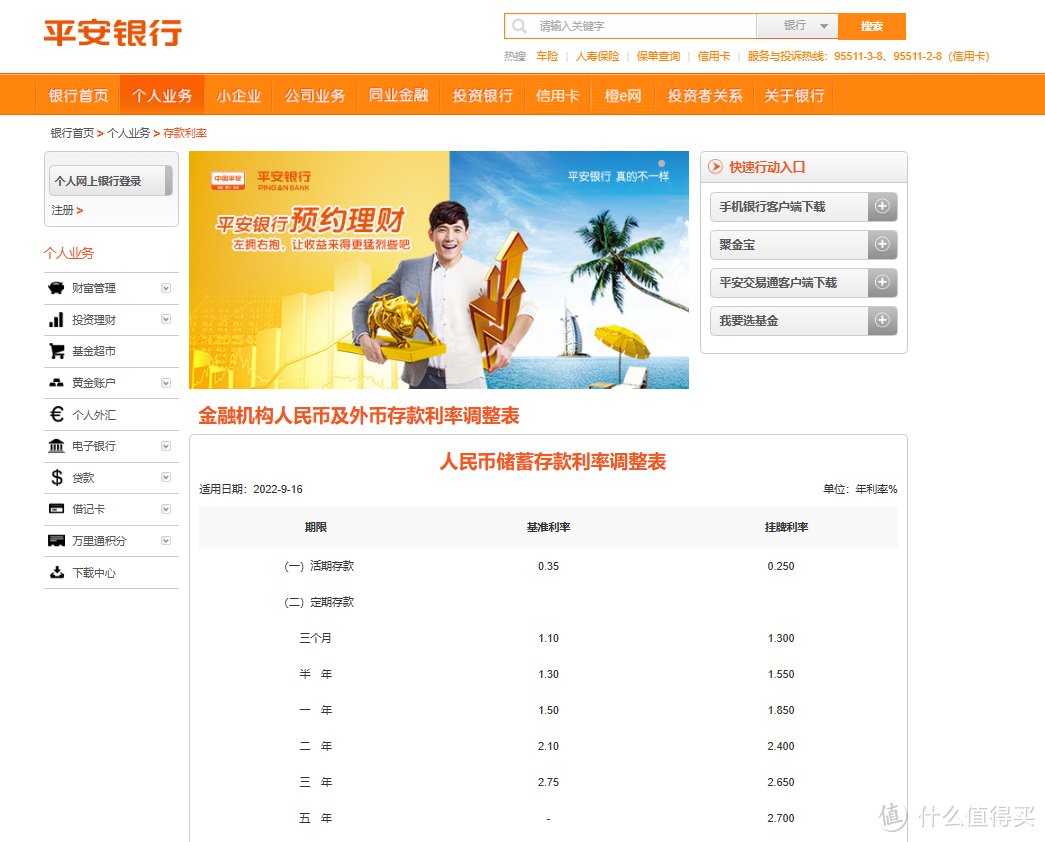Click the 三个月 row label
This screenshot has width=1045, height=842.
[315, 638]
